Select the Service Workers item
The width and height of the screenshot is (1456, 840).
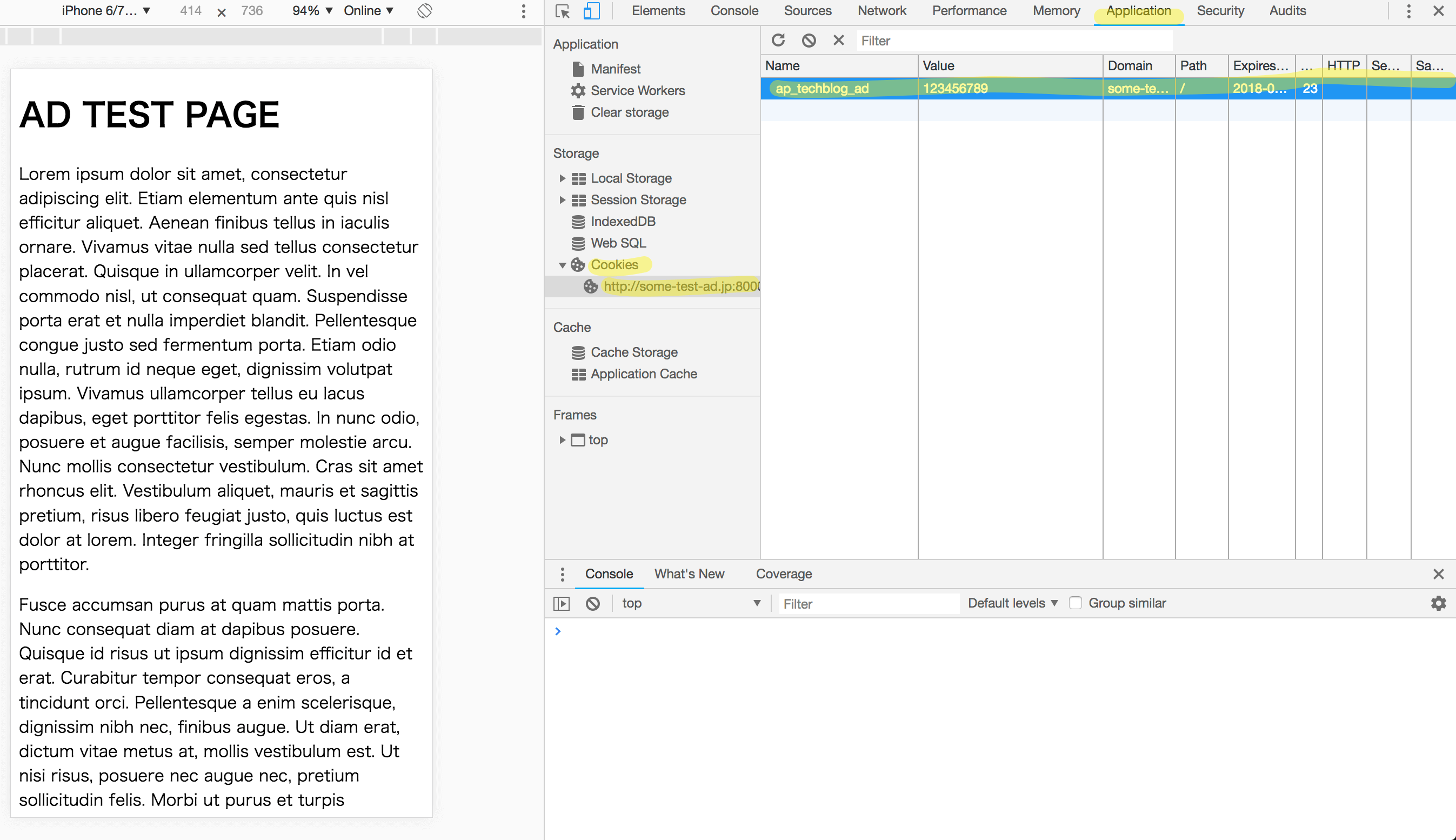(x=637, y=91)
